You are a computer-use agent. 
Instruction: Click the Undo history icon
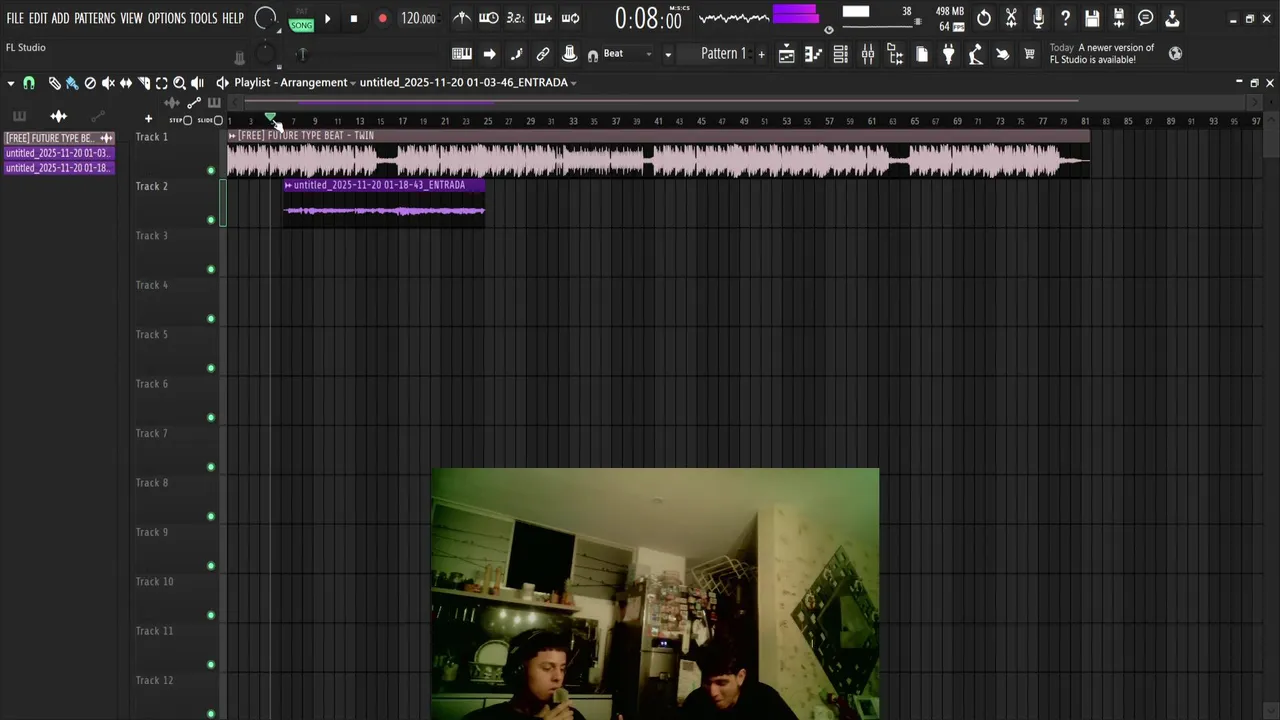click(x=984, y=18)
